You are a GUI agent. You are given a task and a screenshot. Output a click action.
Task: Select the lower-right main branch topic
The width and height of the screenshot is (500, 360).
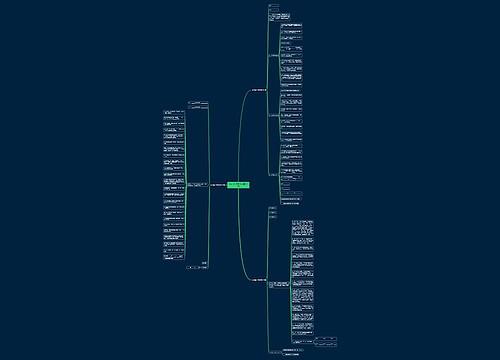click(259, 280)
